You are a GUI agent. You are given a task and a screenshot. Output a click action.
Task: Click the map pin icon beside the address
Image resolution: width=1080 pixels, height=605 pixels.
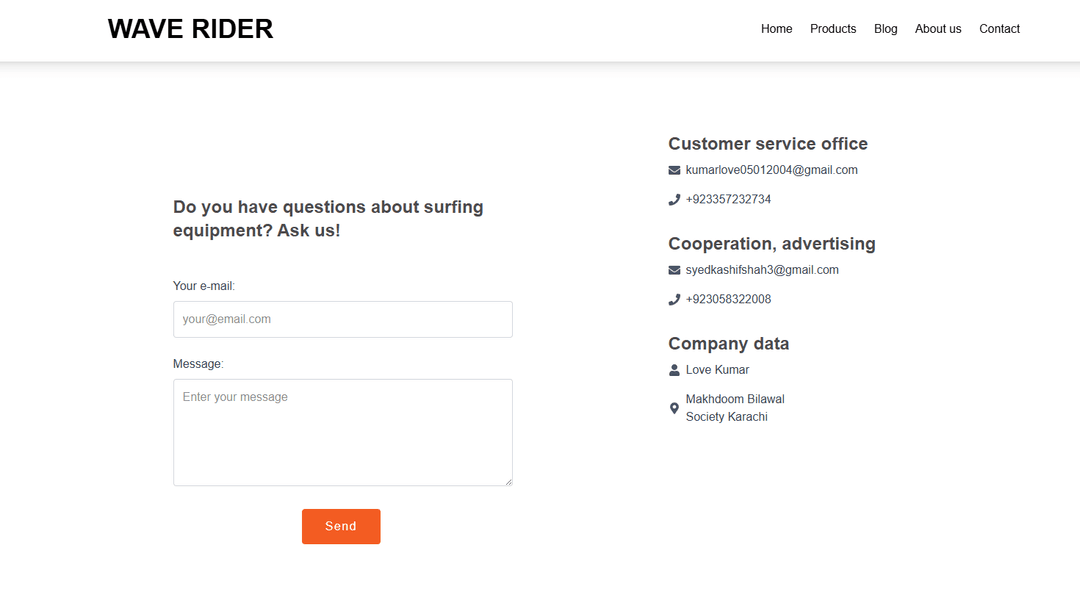pyautogui.click(x=674, y=408)
